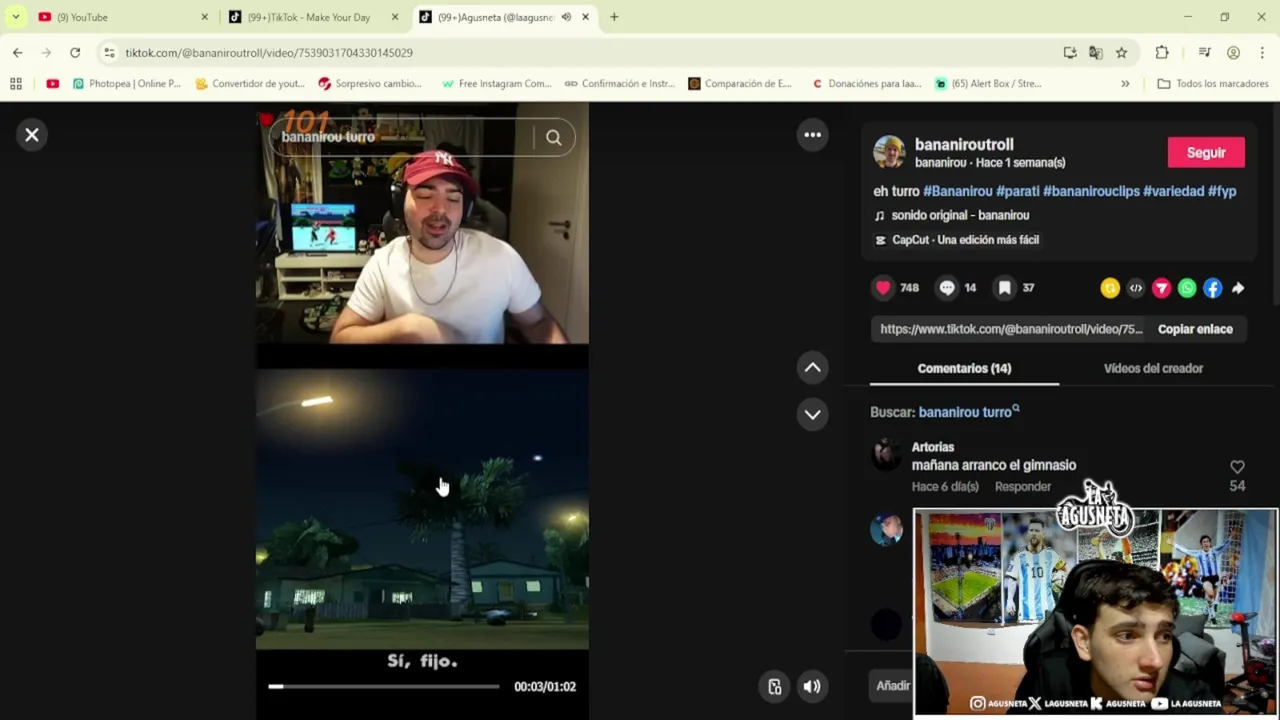
Task: Open the Chrome three-dot menu
Action: click(x=1262, y=53)
